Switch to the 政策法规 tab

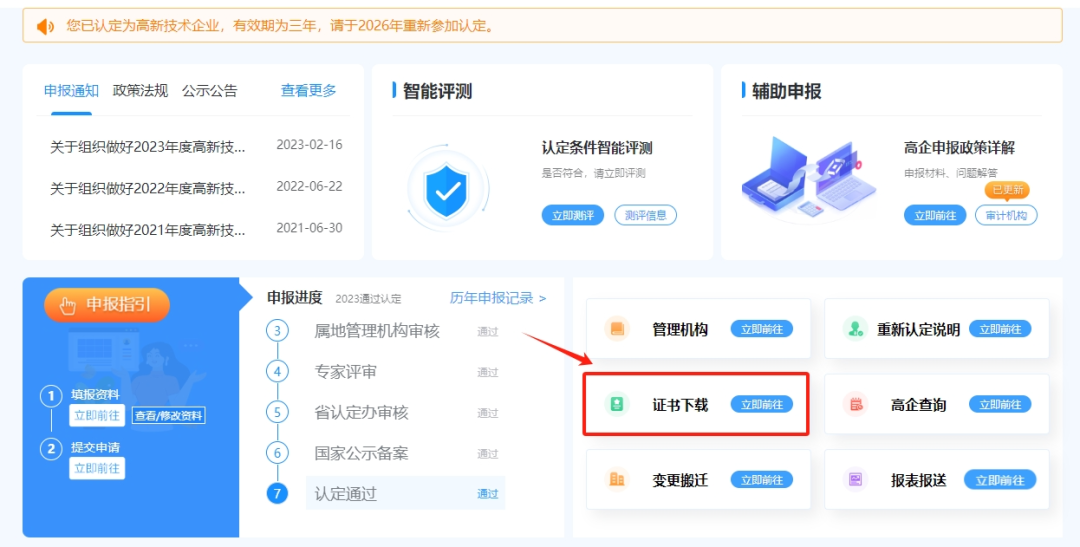(141, 91)
